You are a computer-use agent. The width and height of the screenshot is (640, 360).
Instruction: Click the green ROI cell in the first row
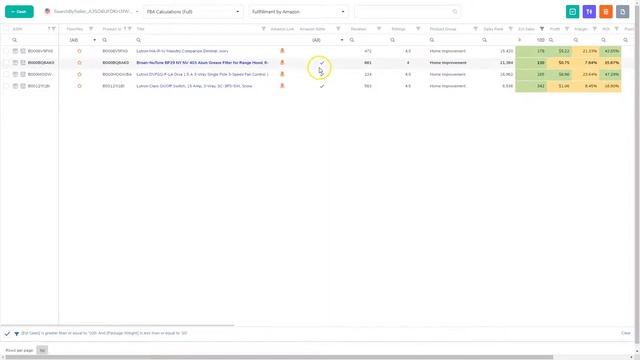(611, 51)
